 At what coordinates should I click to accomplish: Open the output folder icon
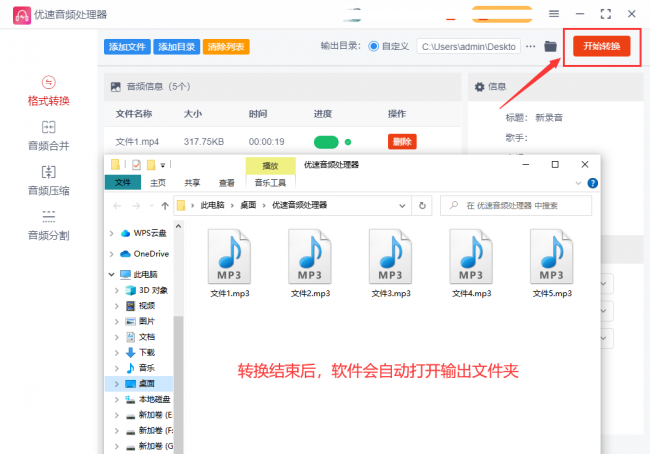click(550, 46)
